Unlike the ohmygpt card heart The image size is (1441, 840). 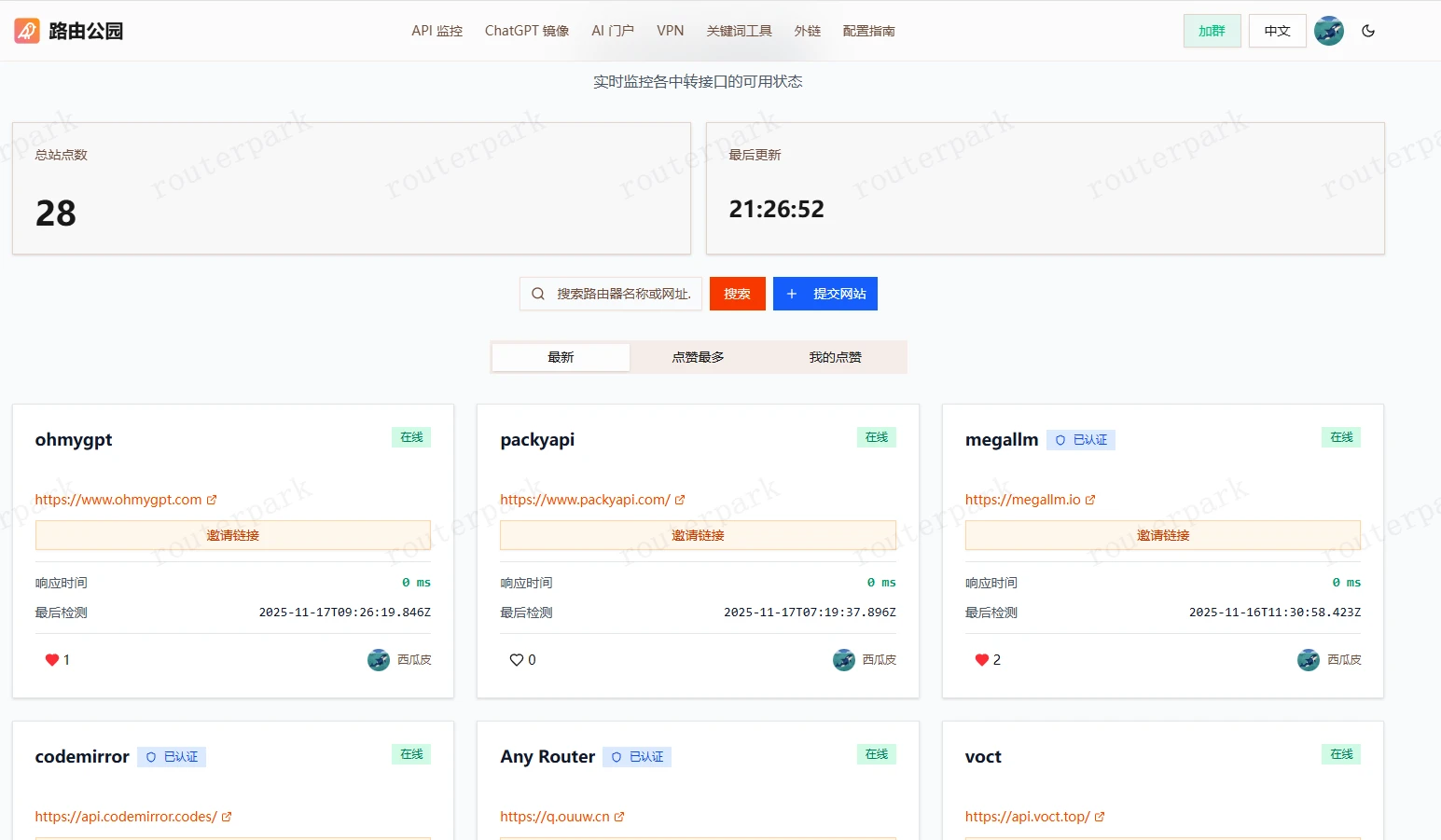(52, 659)
